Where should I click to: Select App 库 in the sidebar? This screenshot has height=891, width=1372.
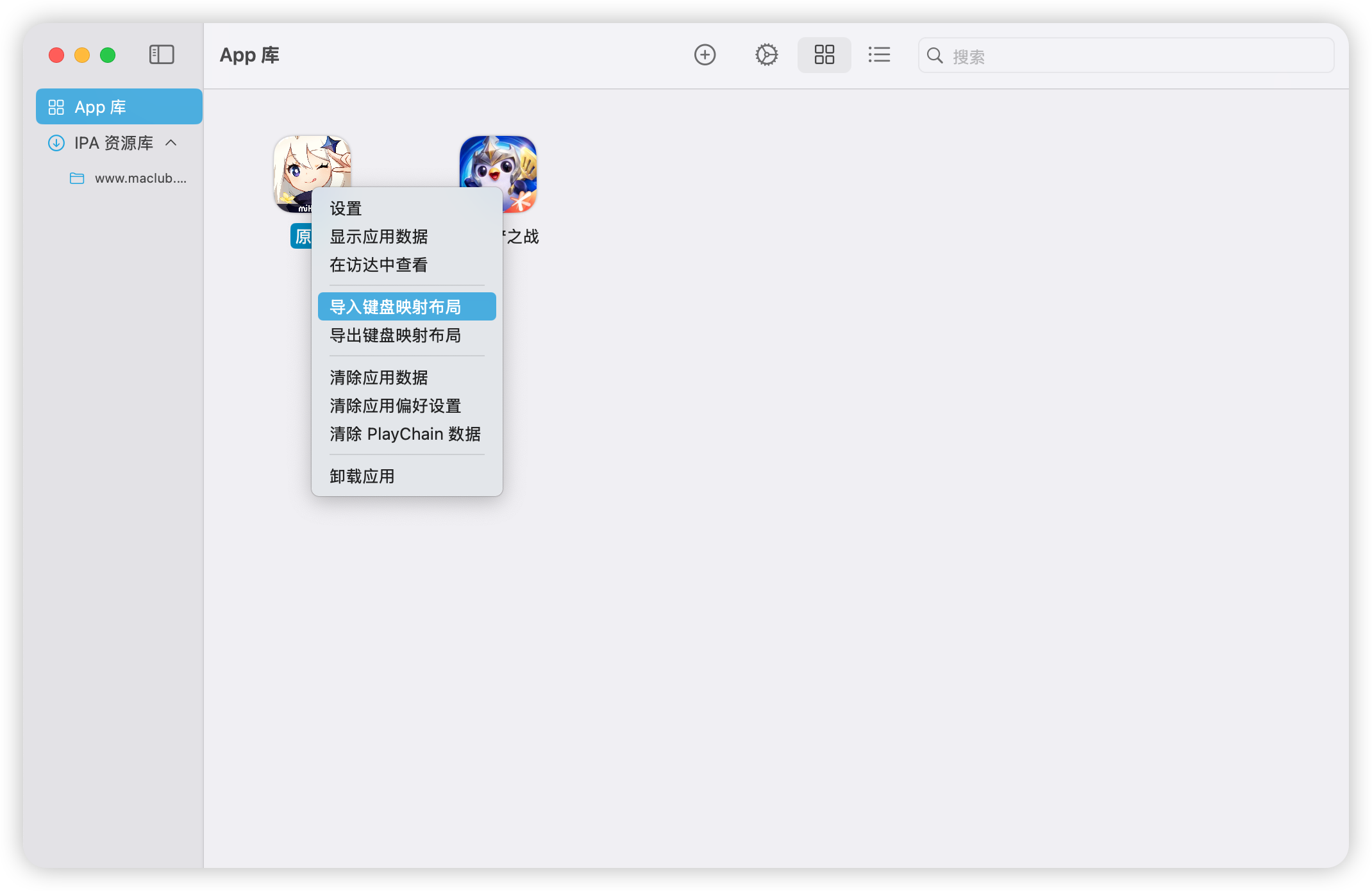(x=119, y=107)
